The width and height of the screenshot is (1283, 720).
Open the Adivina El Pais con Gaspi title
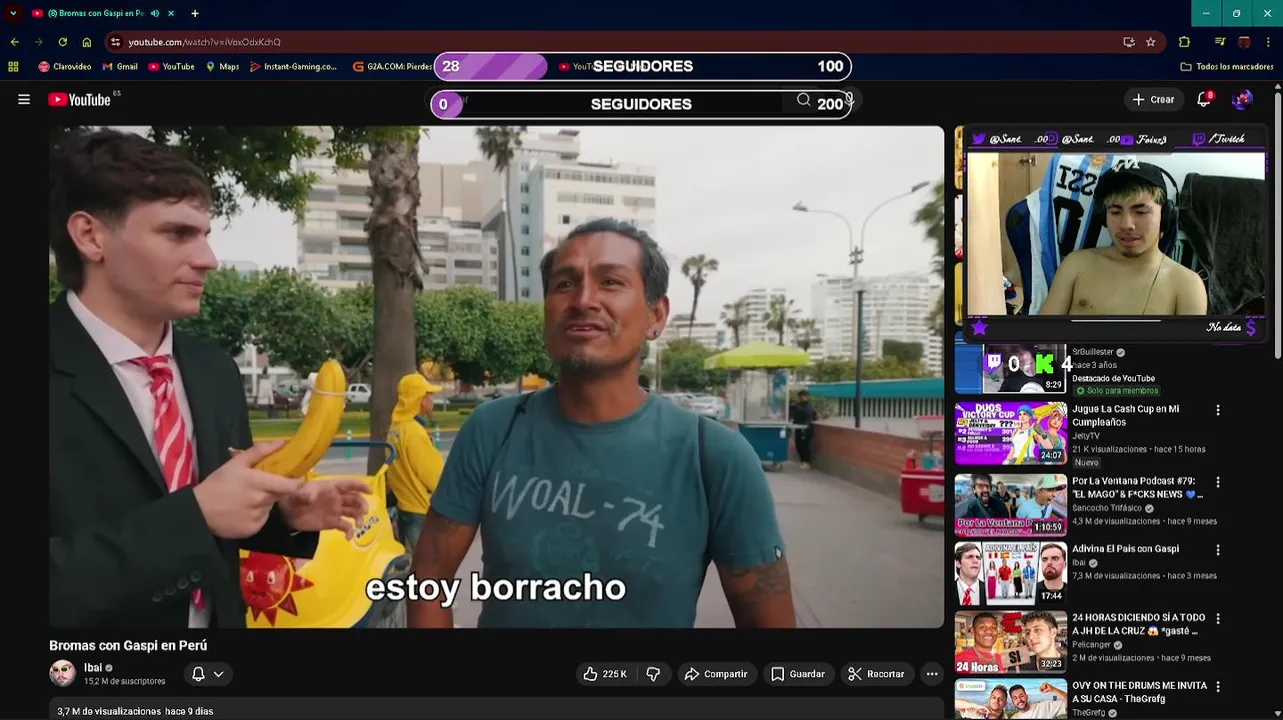(x=1125, y=549)
